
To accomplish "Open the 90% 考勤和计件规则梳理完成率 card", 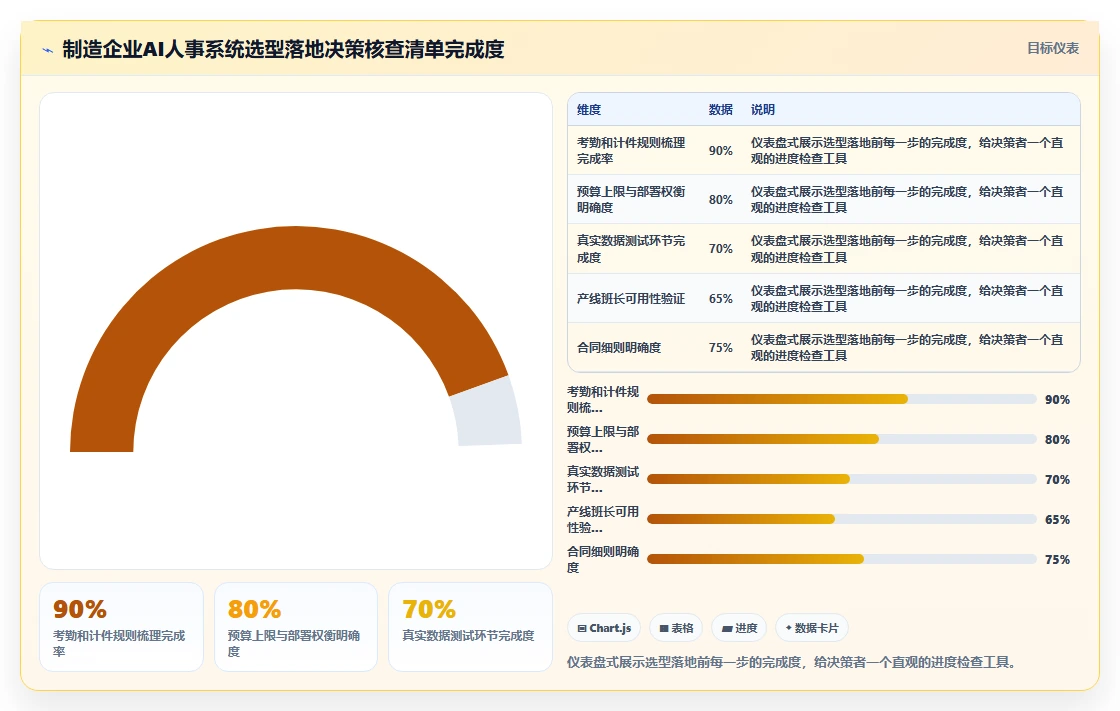I will tap(121, 627).
